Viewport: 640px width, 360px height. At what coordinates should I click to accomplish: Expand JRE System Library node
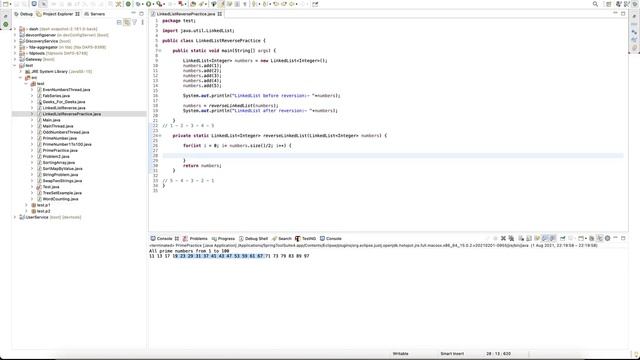point(21,71)
